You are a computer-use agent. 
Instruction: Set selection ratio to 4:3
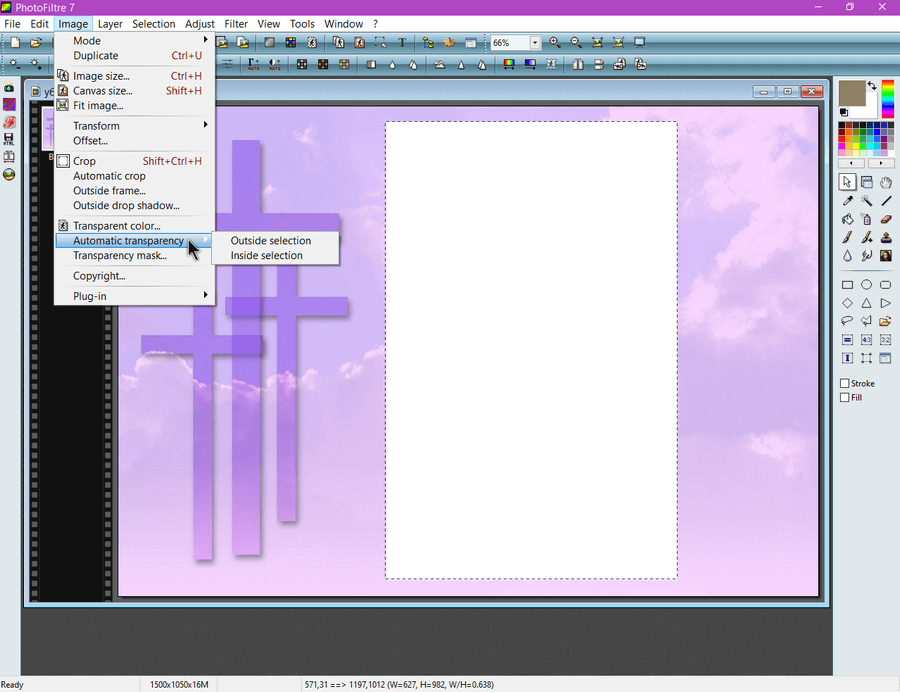tap(867, 340)
